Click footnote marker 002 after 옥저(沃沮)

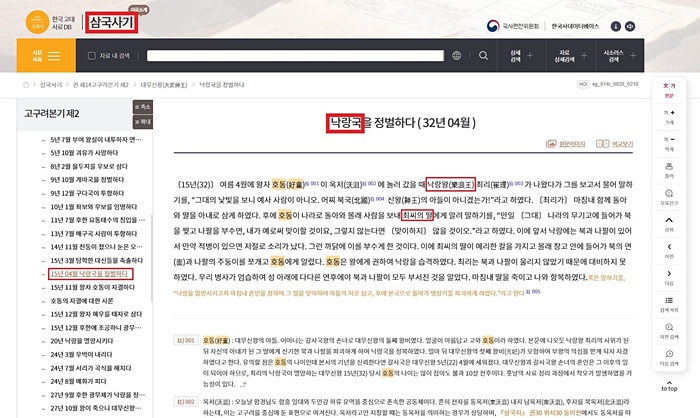click(370, 183)
